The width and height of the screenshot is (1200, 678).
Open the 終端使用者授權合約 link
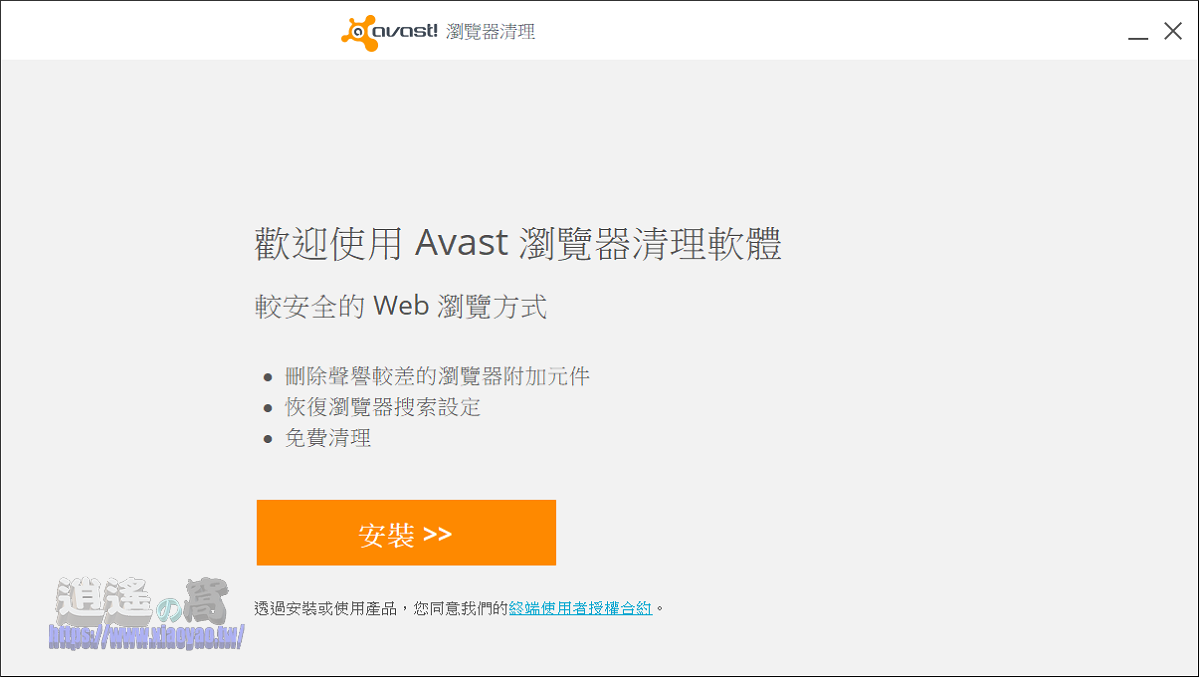(x=580, y=607)
